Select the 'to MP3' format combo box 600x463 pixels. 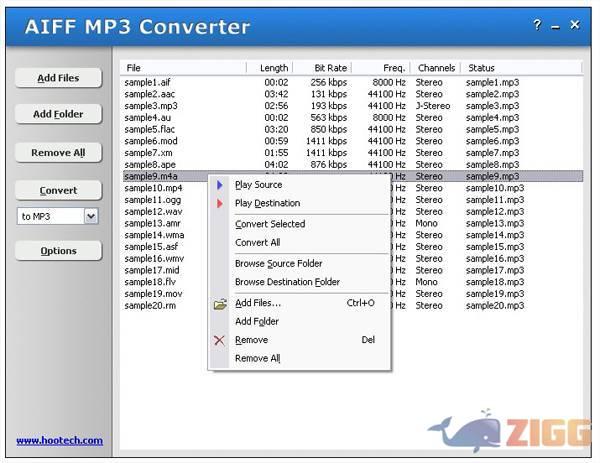[50, 216]
